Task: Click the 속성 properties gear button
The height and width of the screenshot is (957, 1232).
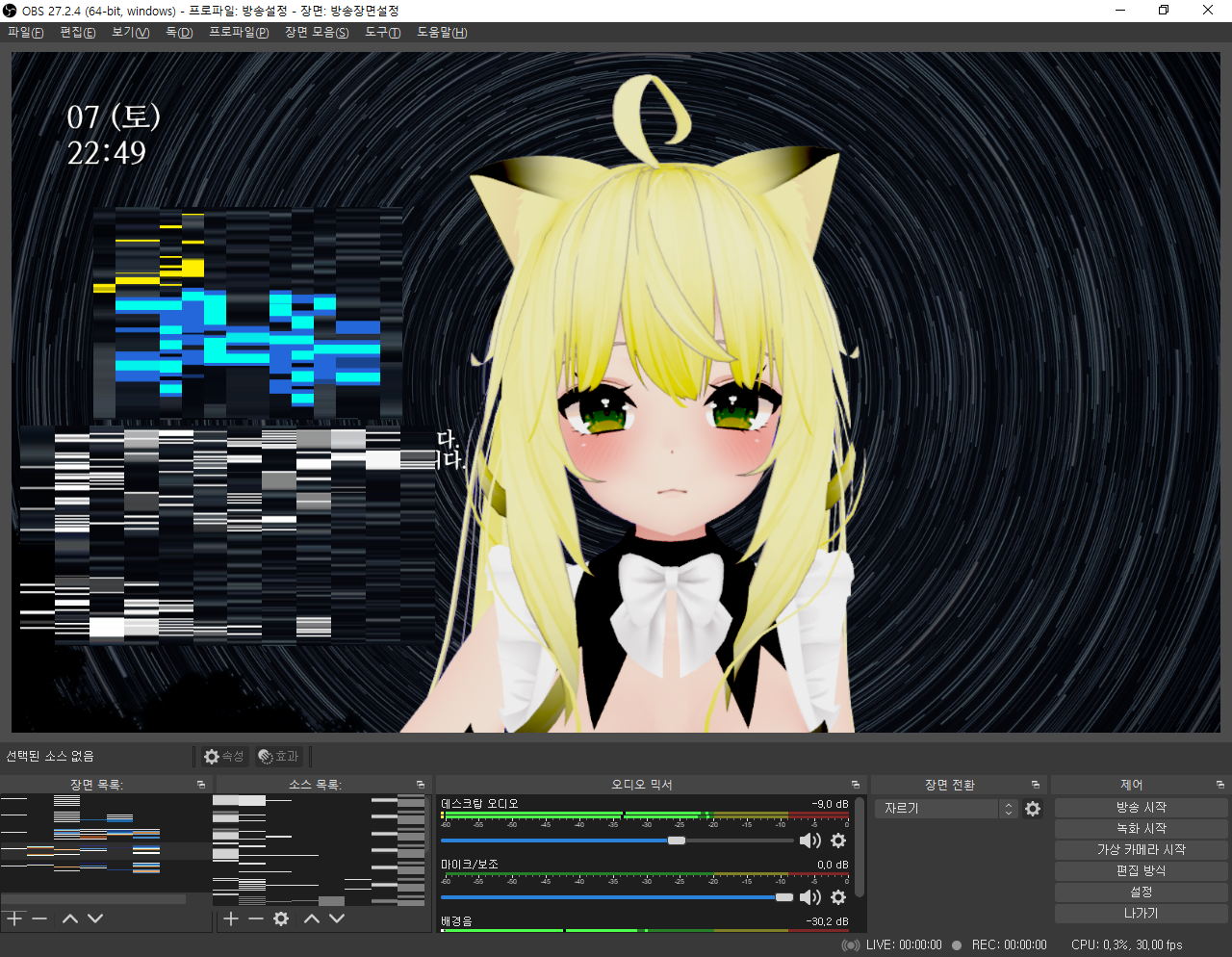Action: pyautogui.click(x=224, y=757)
